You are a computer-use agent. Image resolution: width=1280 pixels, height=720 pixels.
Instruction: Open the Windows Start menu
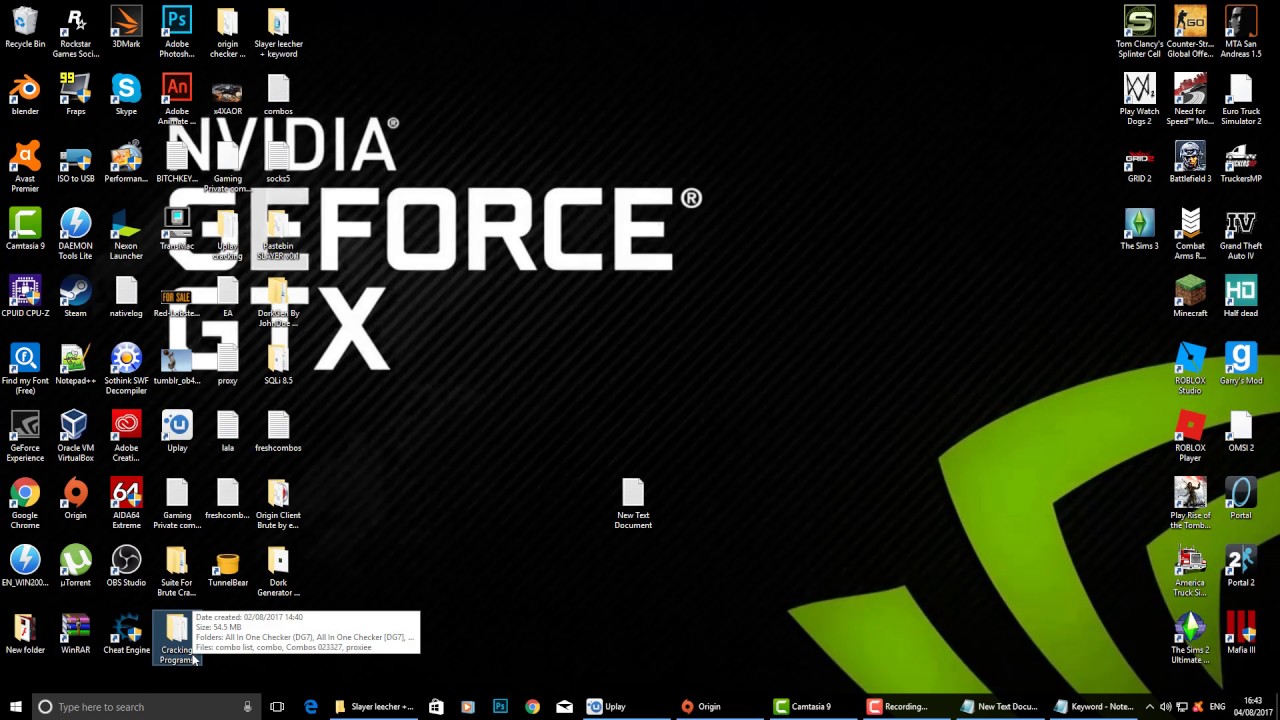pos(15,706)
